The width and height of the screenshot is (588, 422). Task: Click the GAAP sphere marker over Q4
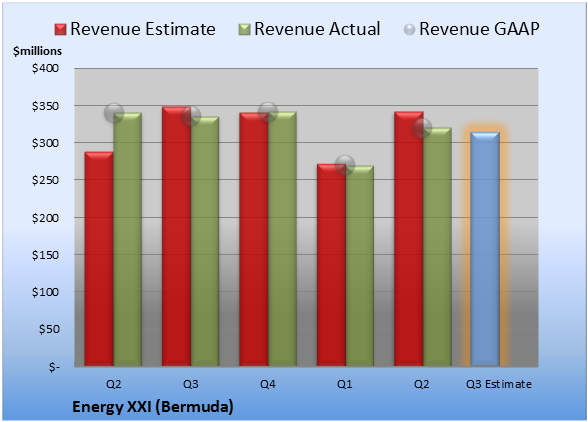tap(268, 111)
